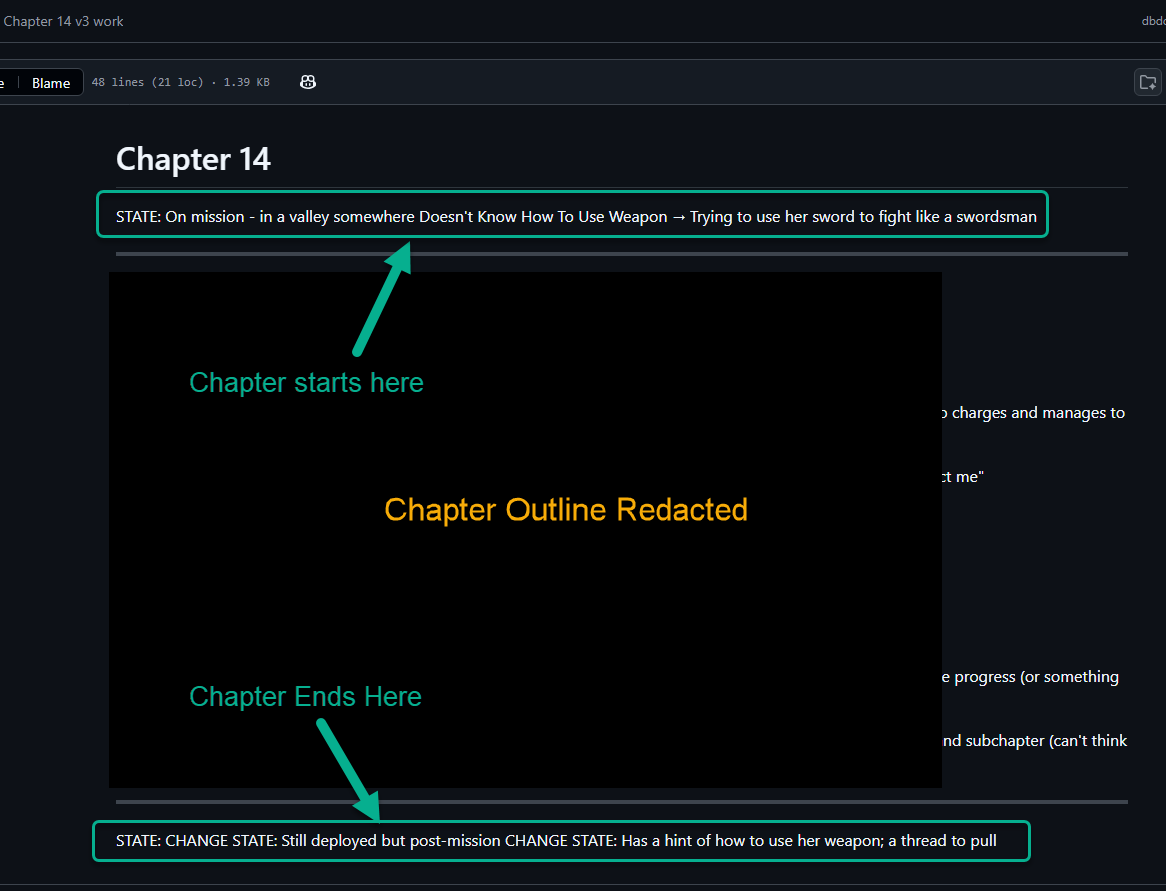Click the 'charges and manages to' text

(1038, 413)
